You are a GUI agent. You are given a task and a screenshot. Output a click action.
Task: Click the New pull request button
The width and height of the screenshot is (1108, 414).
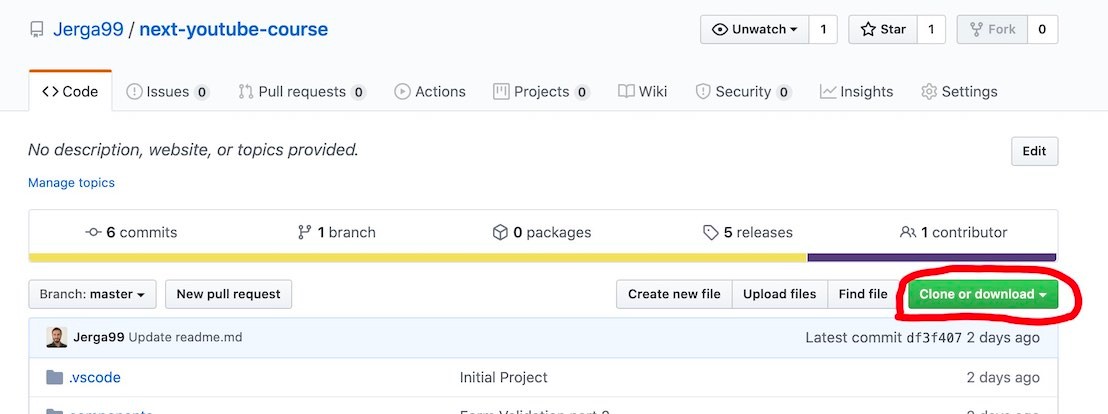click(229, 294)
